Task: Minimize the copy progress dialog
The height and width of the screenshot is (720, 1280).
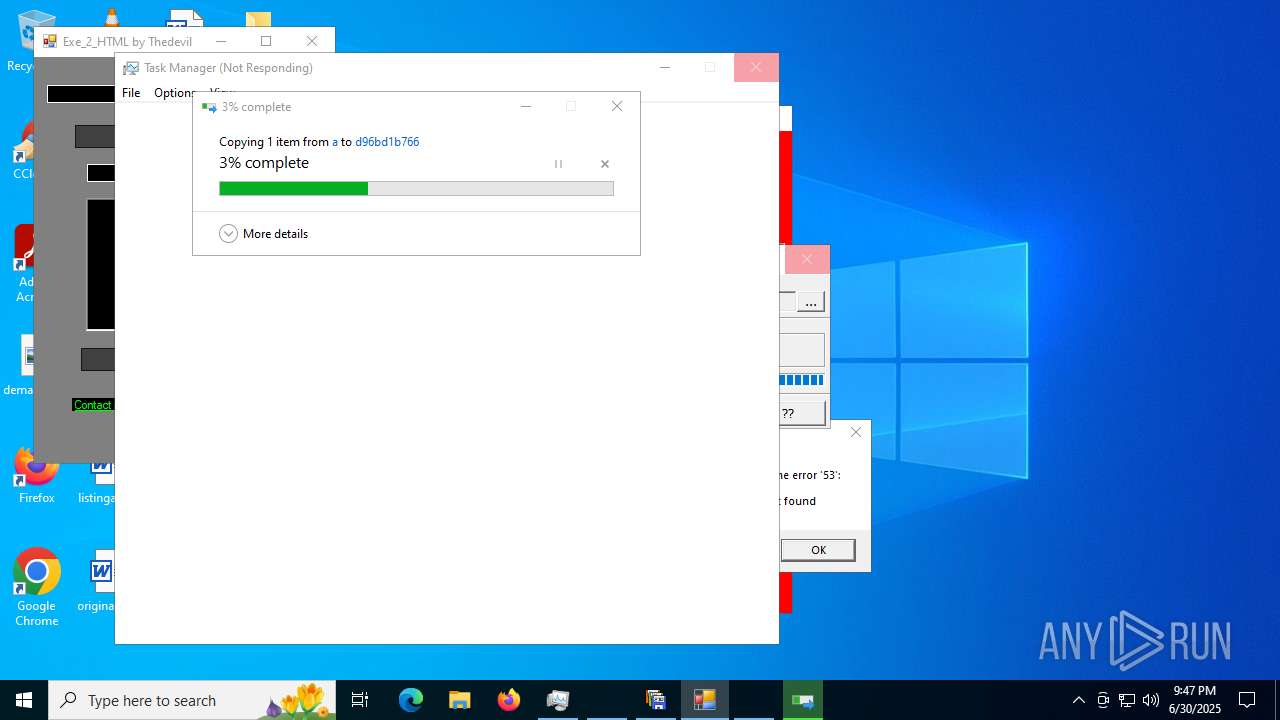Action: (x=525, y=106)
